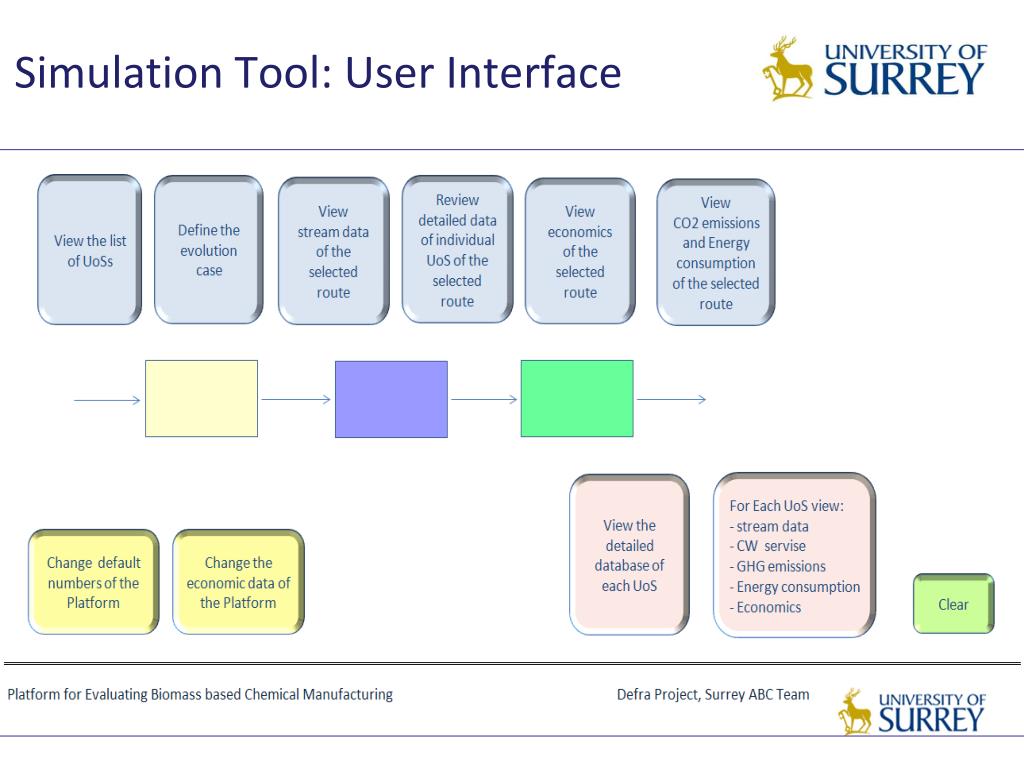Click the '- Energy consumption' line
Viewport: 1024px width, 768px height.
pos(795,587)
